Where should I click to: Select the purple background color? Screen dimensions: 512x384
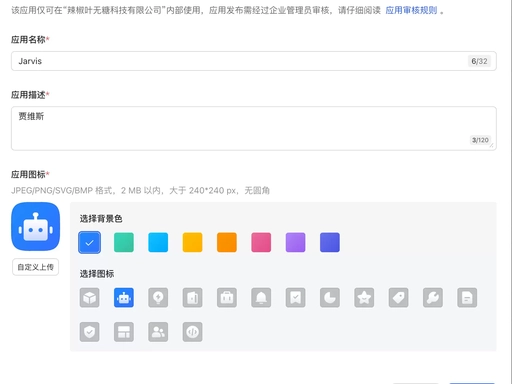coord(295,242)
